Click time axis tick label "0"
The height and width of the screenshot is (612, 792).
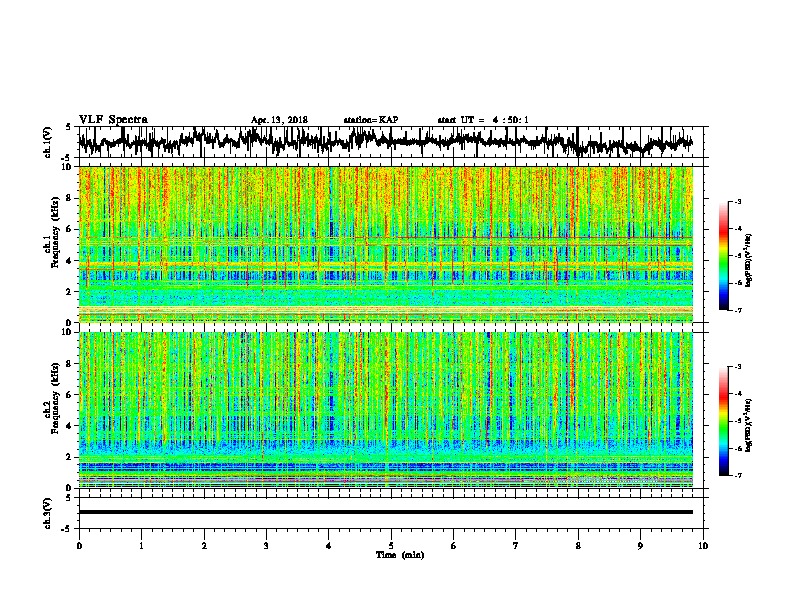click(79, 546)
